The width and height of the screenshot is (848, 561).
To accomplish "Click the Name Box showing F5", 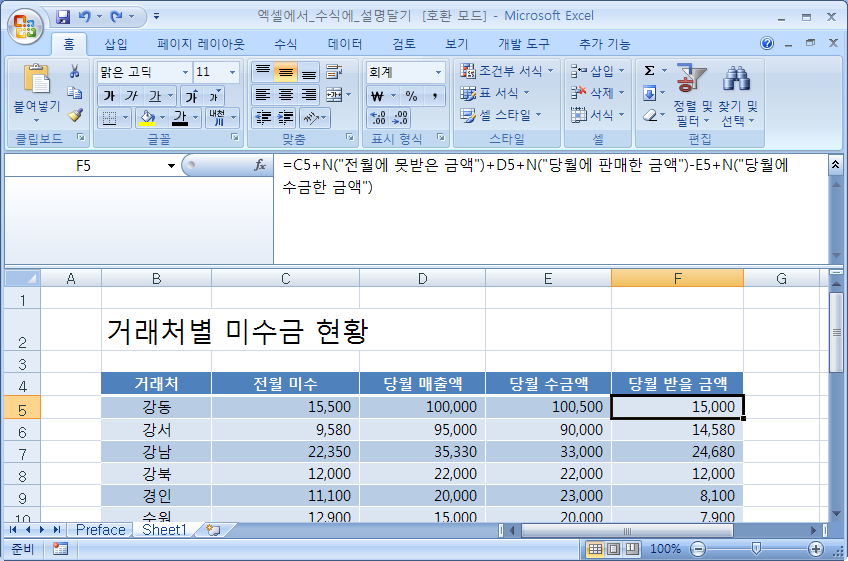I will pos(84,166).
